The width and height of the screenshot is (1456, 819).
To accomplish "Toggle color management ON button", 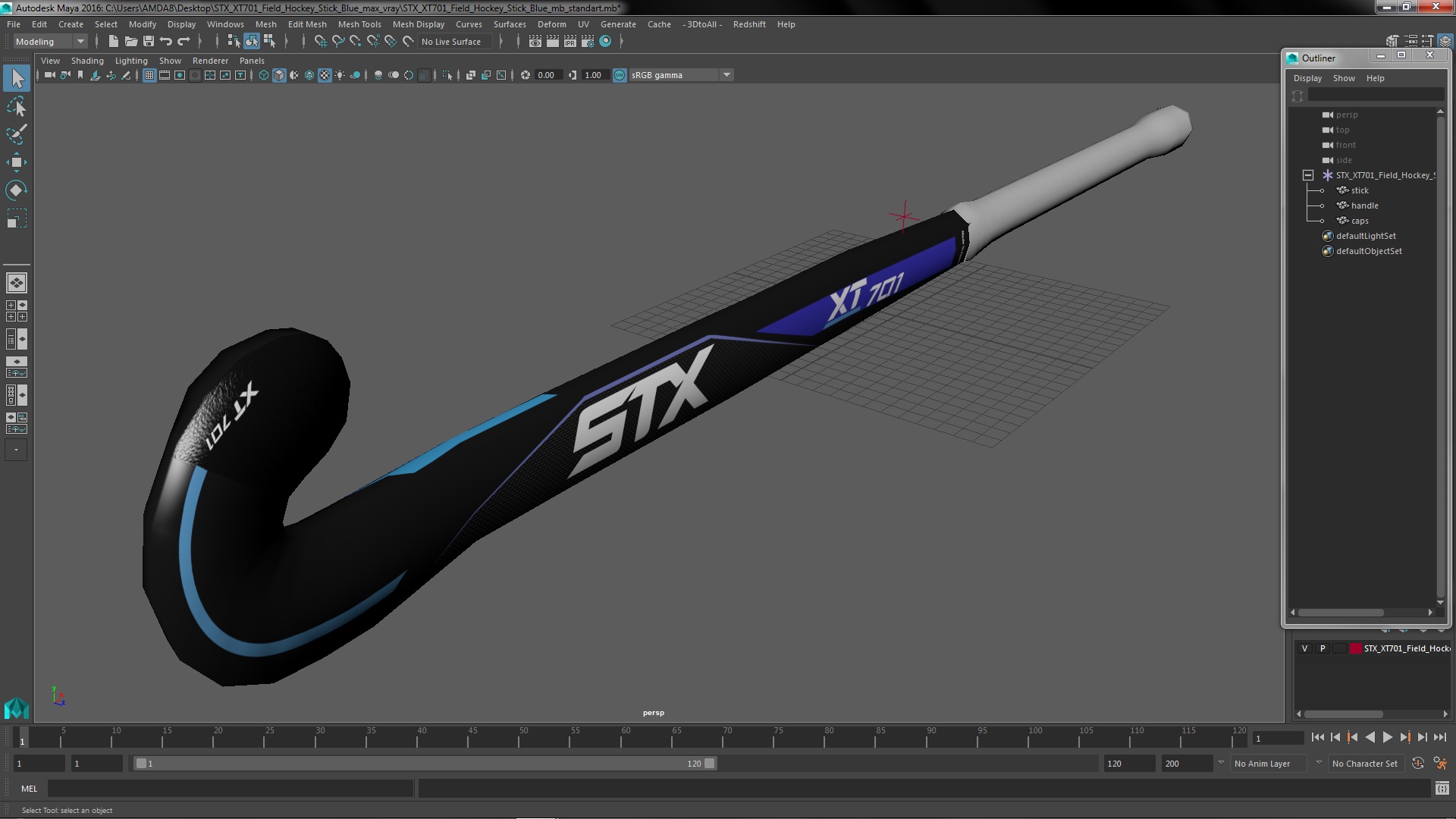I will coord(620,75).
